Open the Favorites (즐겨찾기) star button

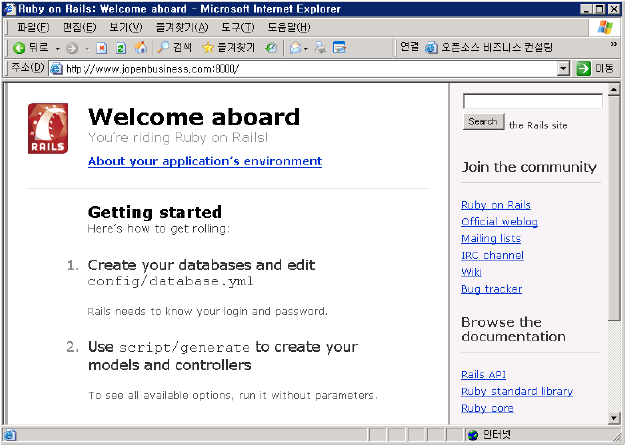(228, 48)
